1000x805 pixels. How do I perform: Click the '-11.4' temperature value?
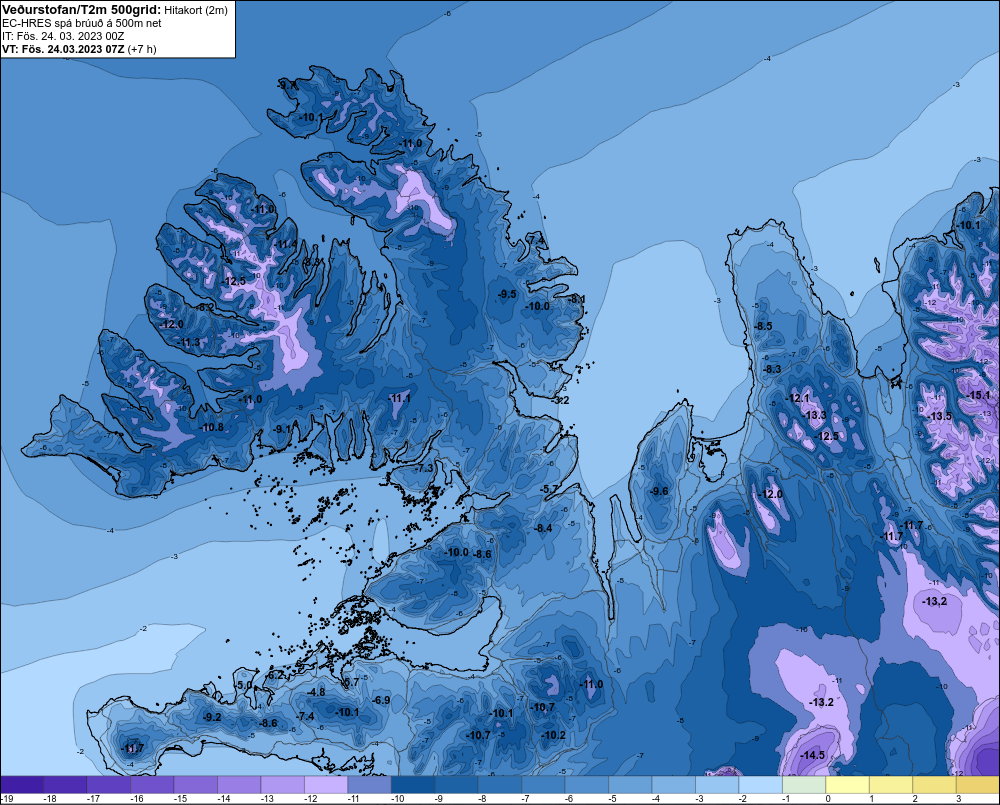click(286, 244)
